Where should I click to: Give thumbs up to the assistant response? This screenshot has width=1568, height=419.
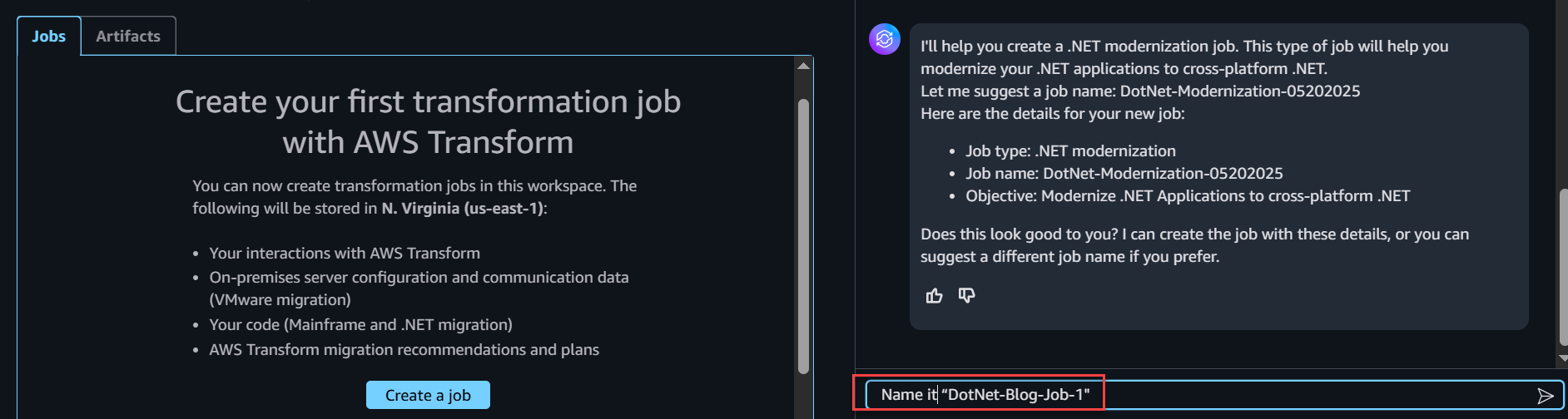pyautogui.click(x=934, y=295)
